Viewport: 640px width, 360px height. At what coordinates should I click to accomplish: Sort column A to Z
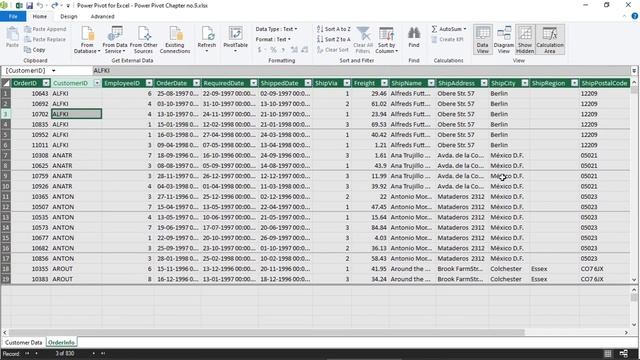pyautogui.click(x=333, y=29)
